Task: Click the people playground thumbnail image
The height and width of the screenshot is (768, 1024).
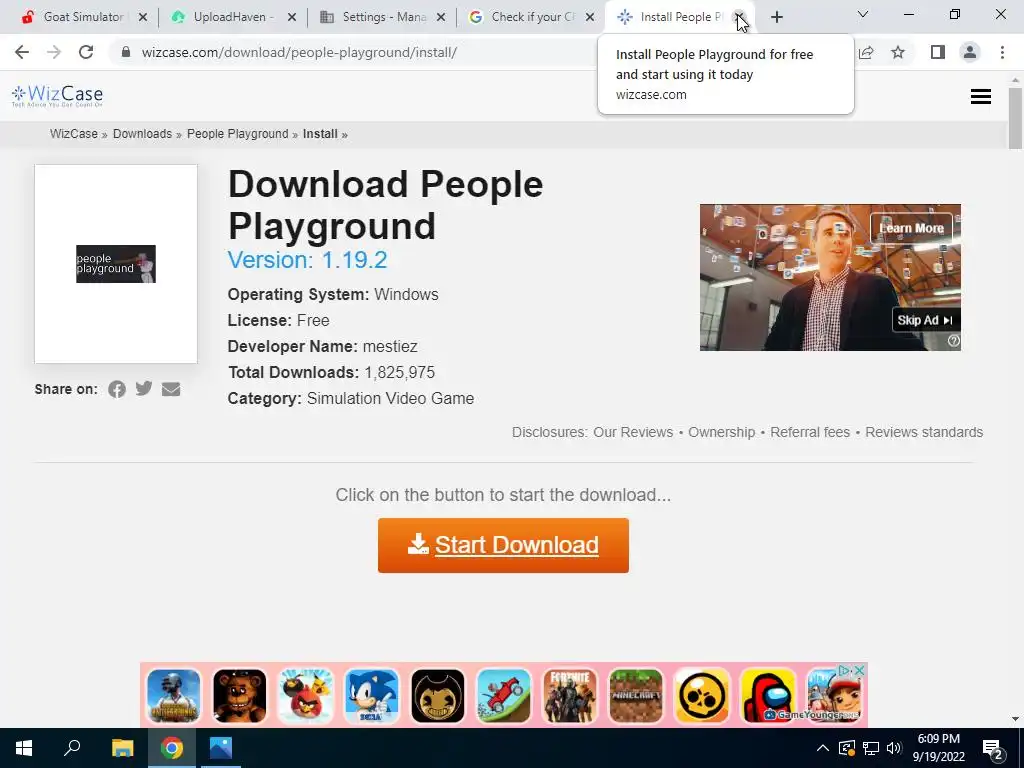Action: [116, 264]
